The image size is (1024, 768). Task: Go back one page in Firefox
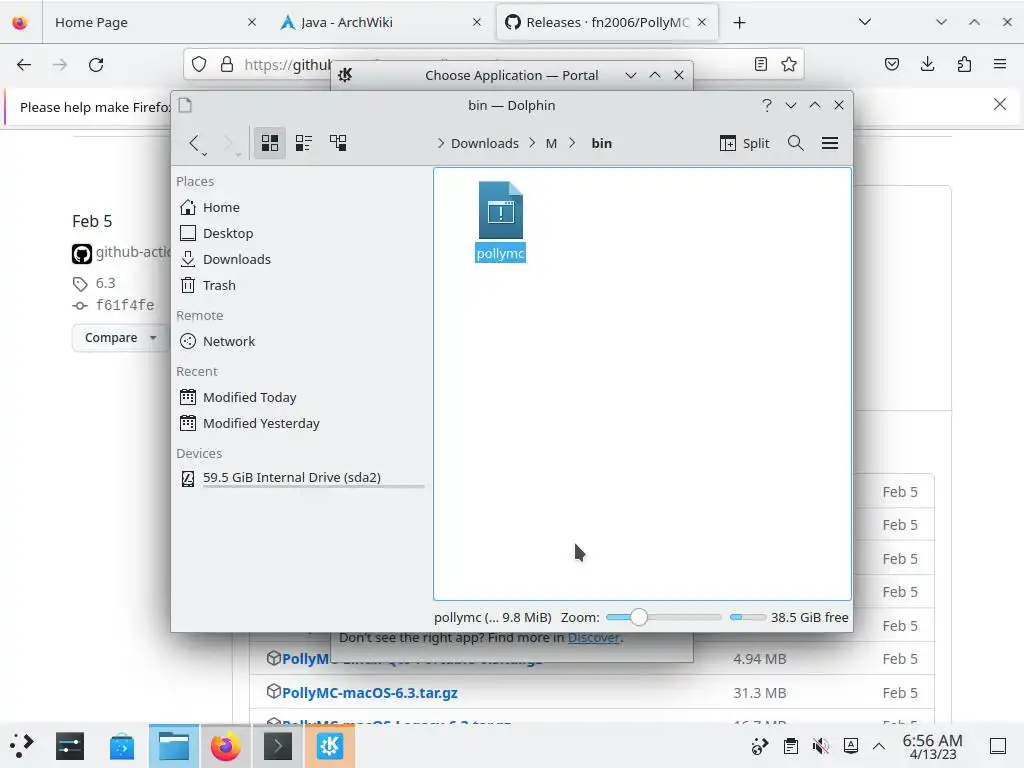click(x=24, y=65)
